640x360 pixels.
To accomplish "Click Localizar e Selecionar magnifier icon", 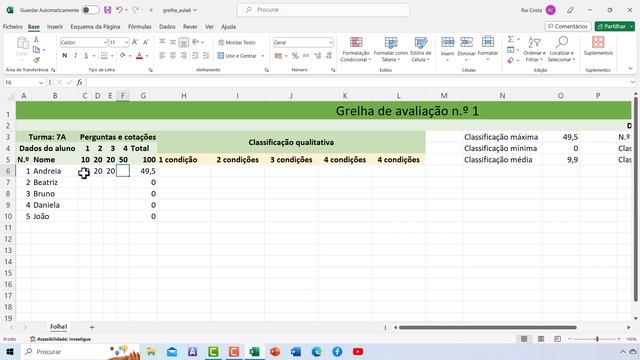I will pyautogui.click(x=562, y=42).
